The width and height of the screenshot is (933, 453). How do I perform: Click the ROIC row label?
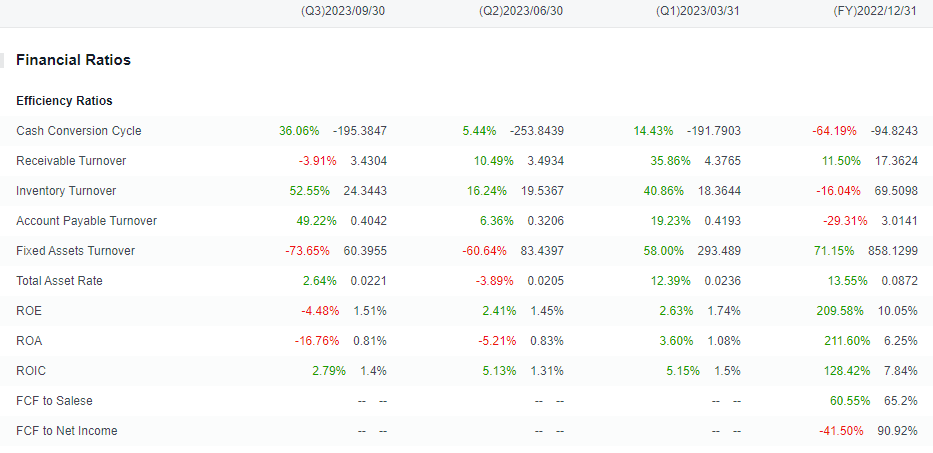coord(31,371)
